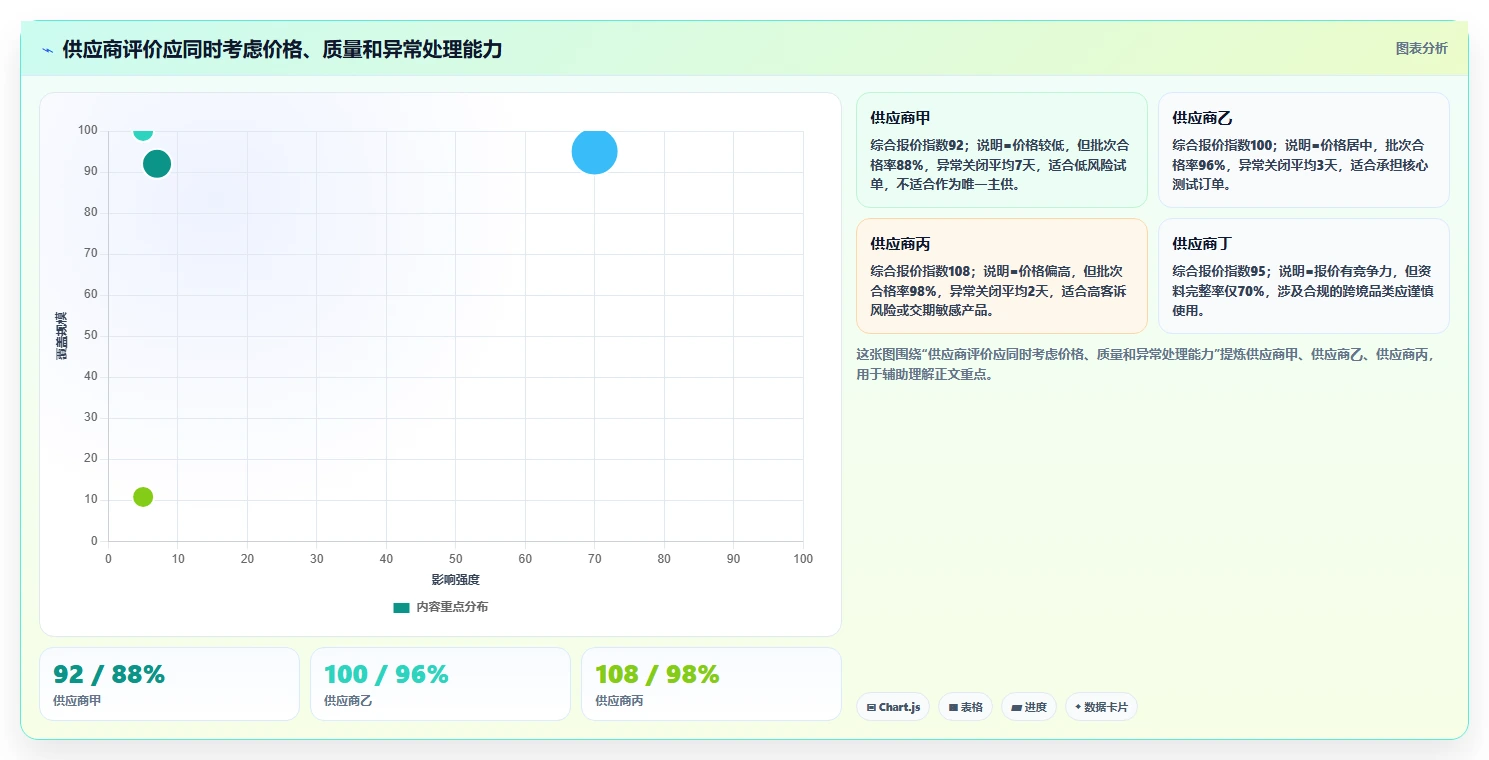The image size is (1489, 760).
Task: Open the 供应商丁 description card
Action: pyautogui.click(x=1303, y=276)
